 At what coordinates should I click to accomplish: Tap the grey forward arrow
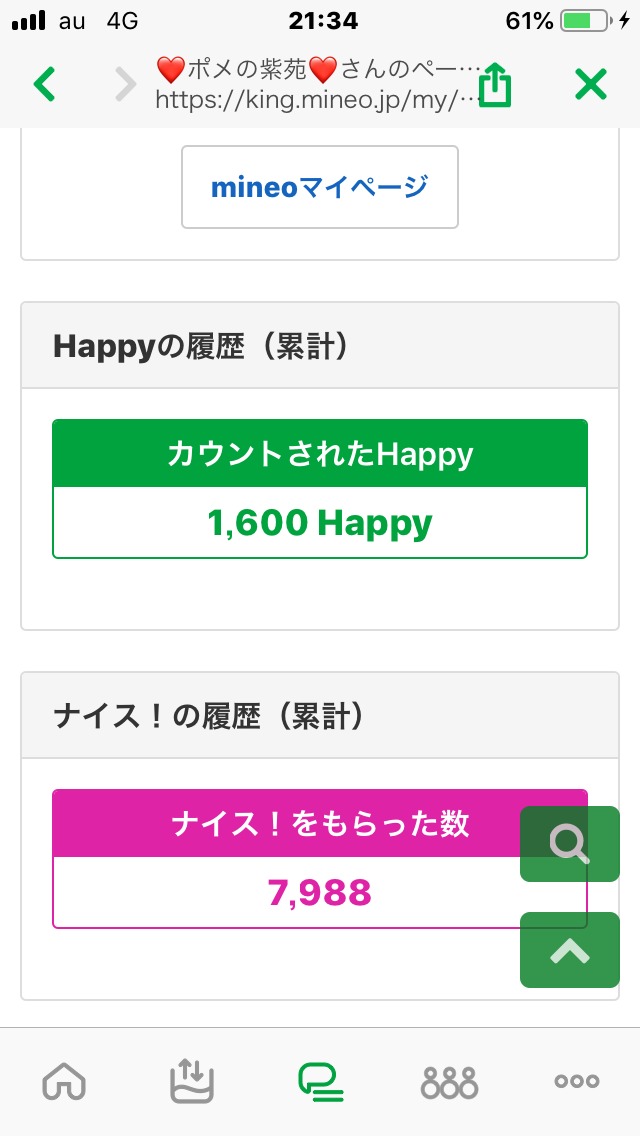point(125,85)
